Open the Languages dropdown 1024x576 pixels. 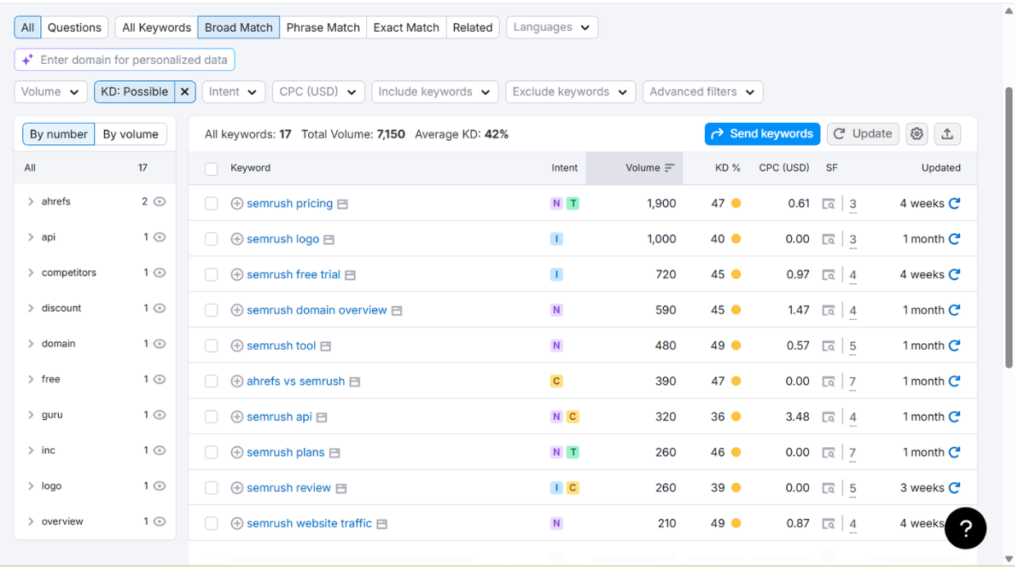(x=552, y=27)
